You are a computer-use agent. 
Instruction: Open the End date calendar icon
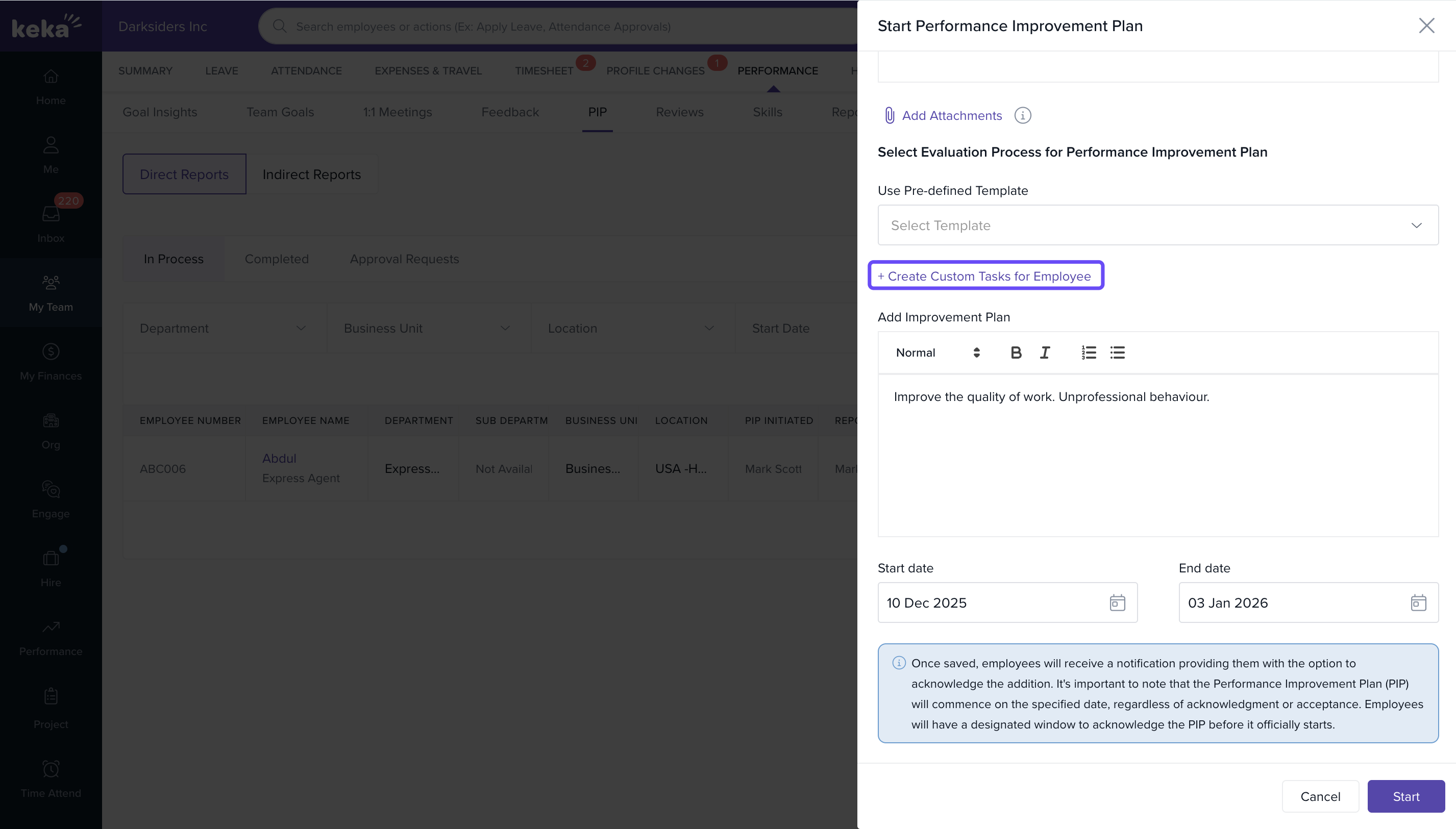[1417, 602]
